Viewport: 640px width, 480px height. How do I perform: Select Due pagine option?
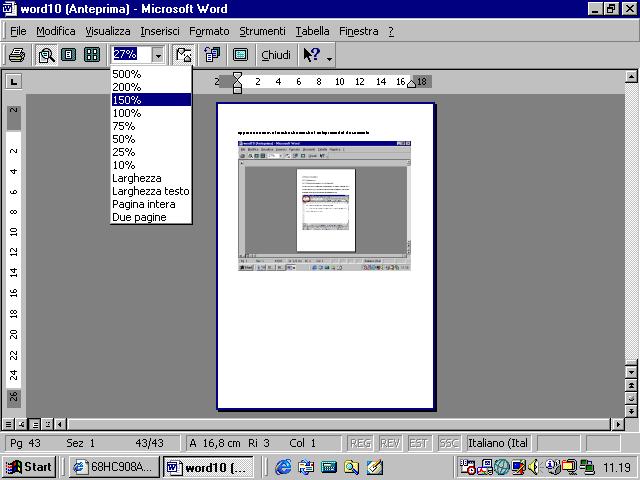point(151,217)
